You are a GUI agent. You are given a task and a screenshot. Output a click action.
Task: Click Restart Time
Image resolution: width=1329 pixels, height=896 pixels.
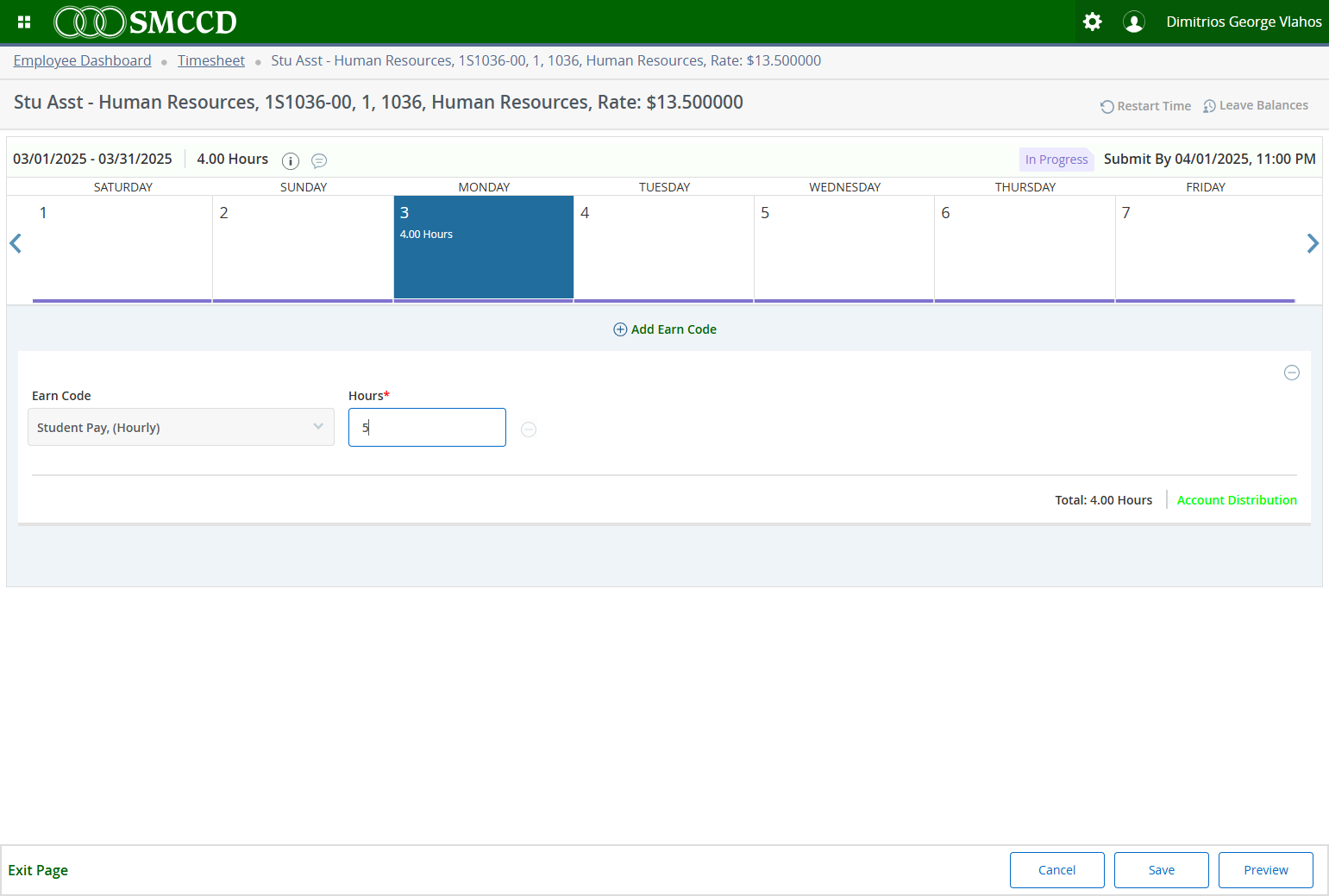click(x=1145, y=106)
